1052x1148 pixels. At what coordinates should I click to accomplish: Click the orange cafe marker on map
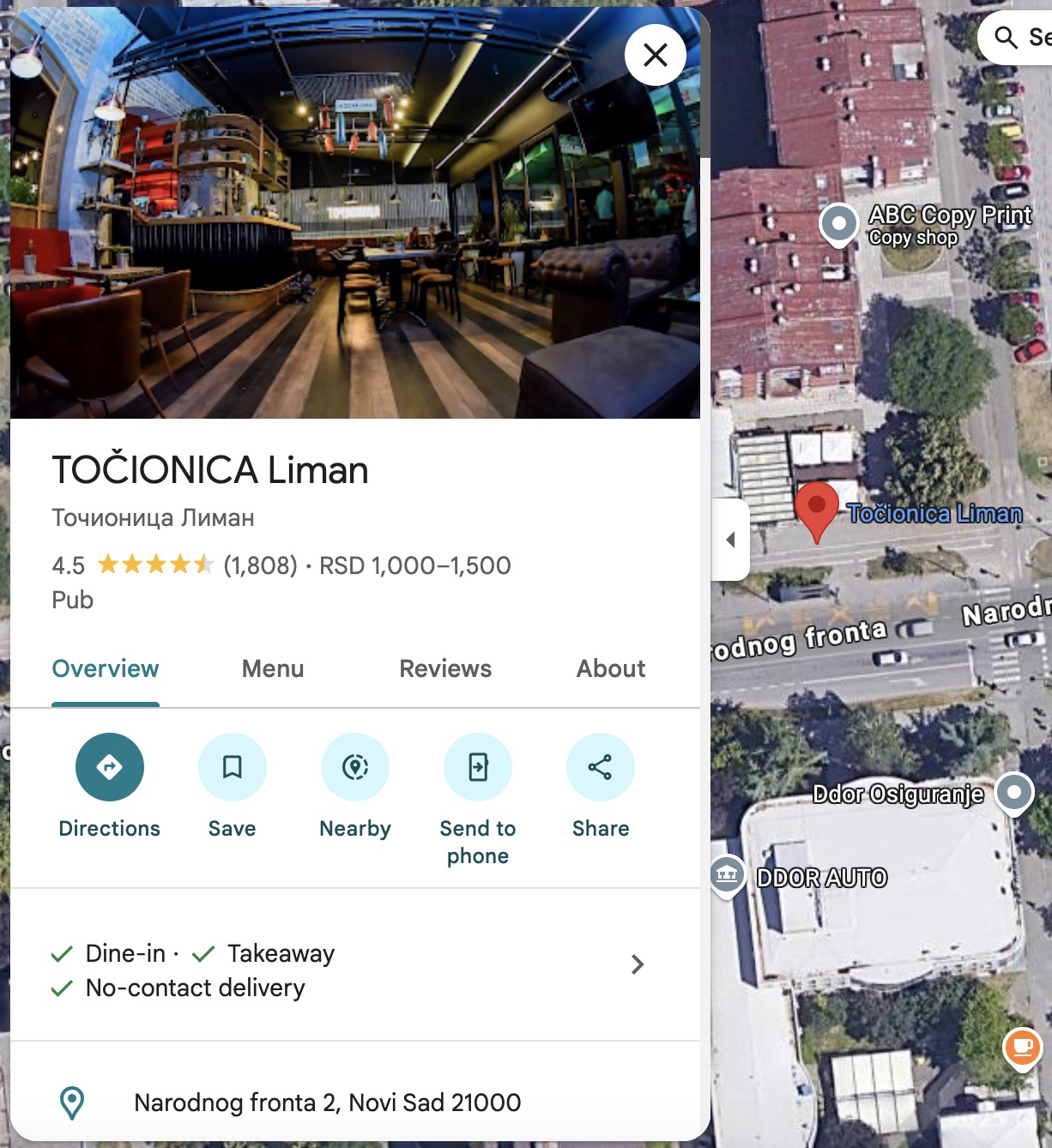pos(1023,1048)
